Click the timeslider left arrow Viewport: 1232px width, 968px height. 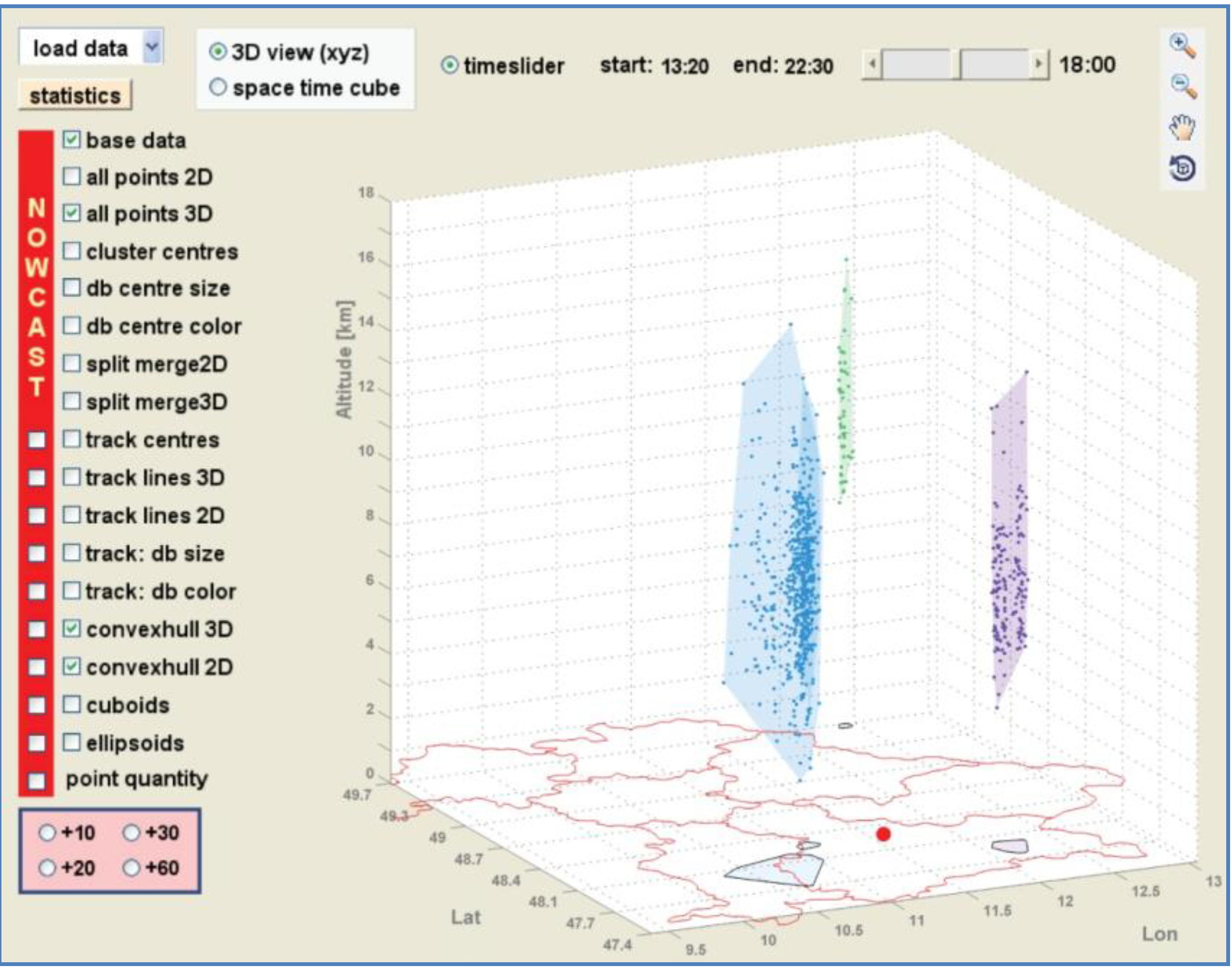tap(873, 64)
